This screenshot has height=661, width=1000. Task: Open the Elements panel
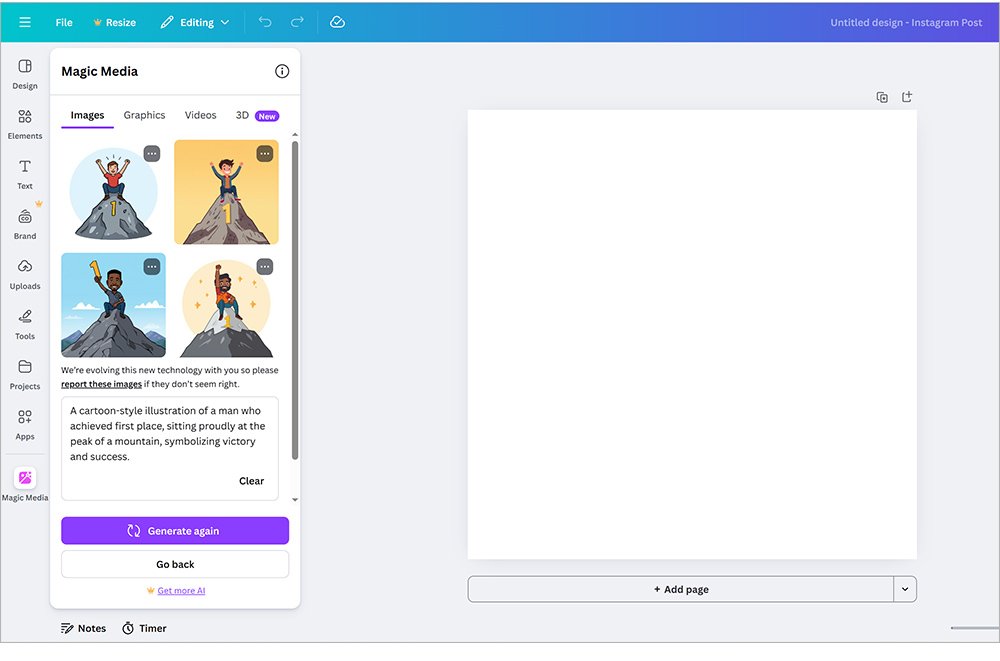24,122
